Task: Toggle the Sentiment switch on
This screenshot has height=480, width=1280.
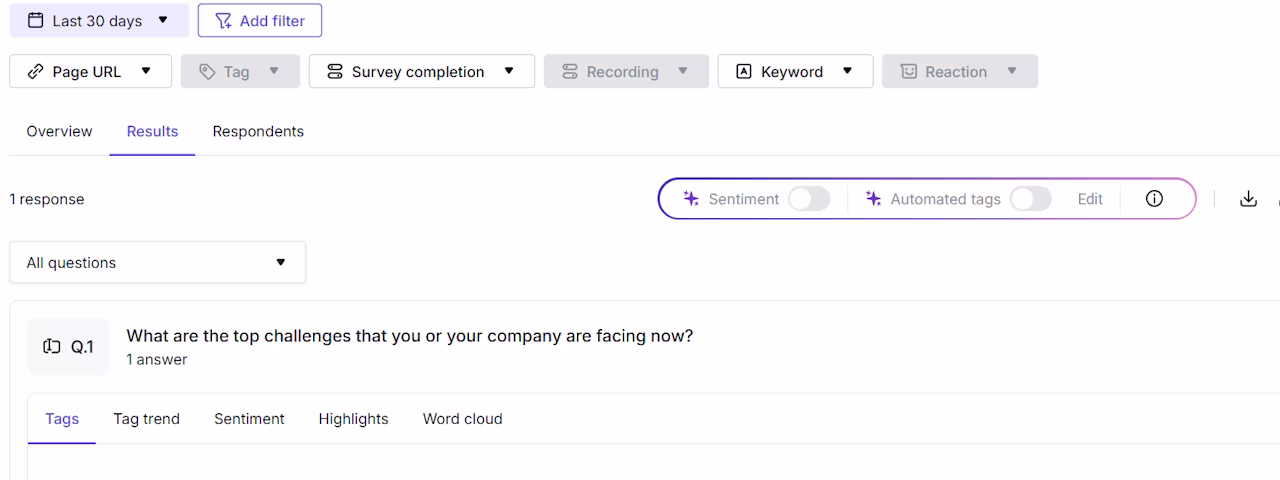Action: pos(809,199)
